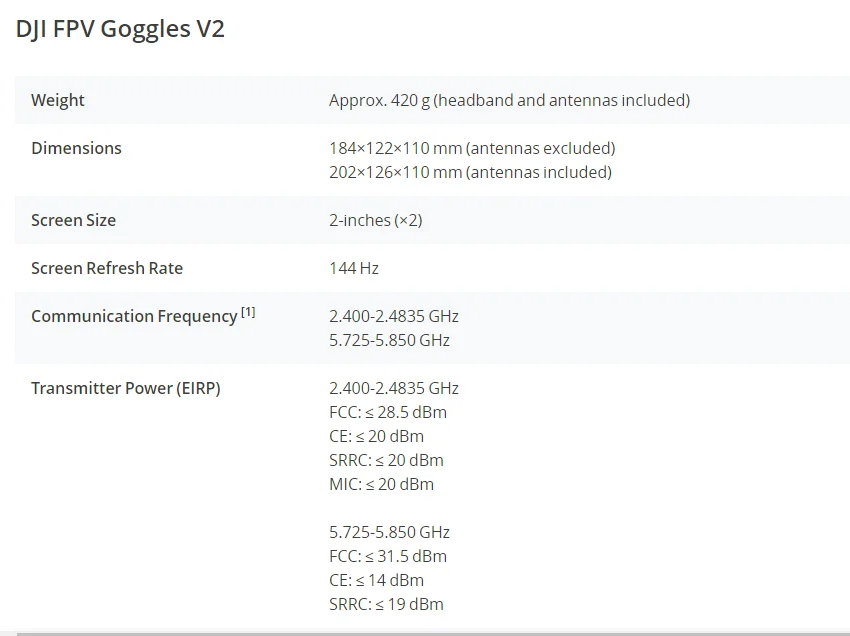Click the CE: ≤ 14 dBm line
This screenshot has width=850, height=636.
[x=376, y=580]
